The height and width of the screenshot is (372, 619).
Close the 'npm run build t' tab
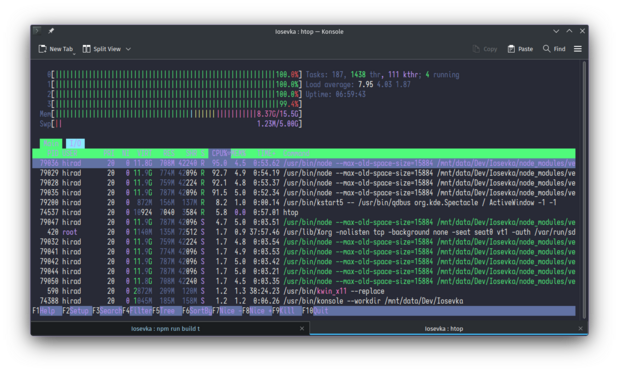[x=302, y=329]
